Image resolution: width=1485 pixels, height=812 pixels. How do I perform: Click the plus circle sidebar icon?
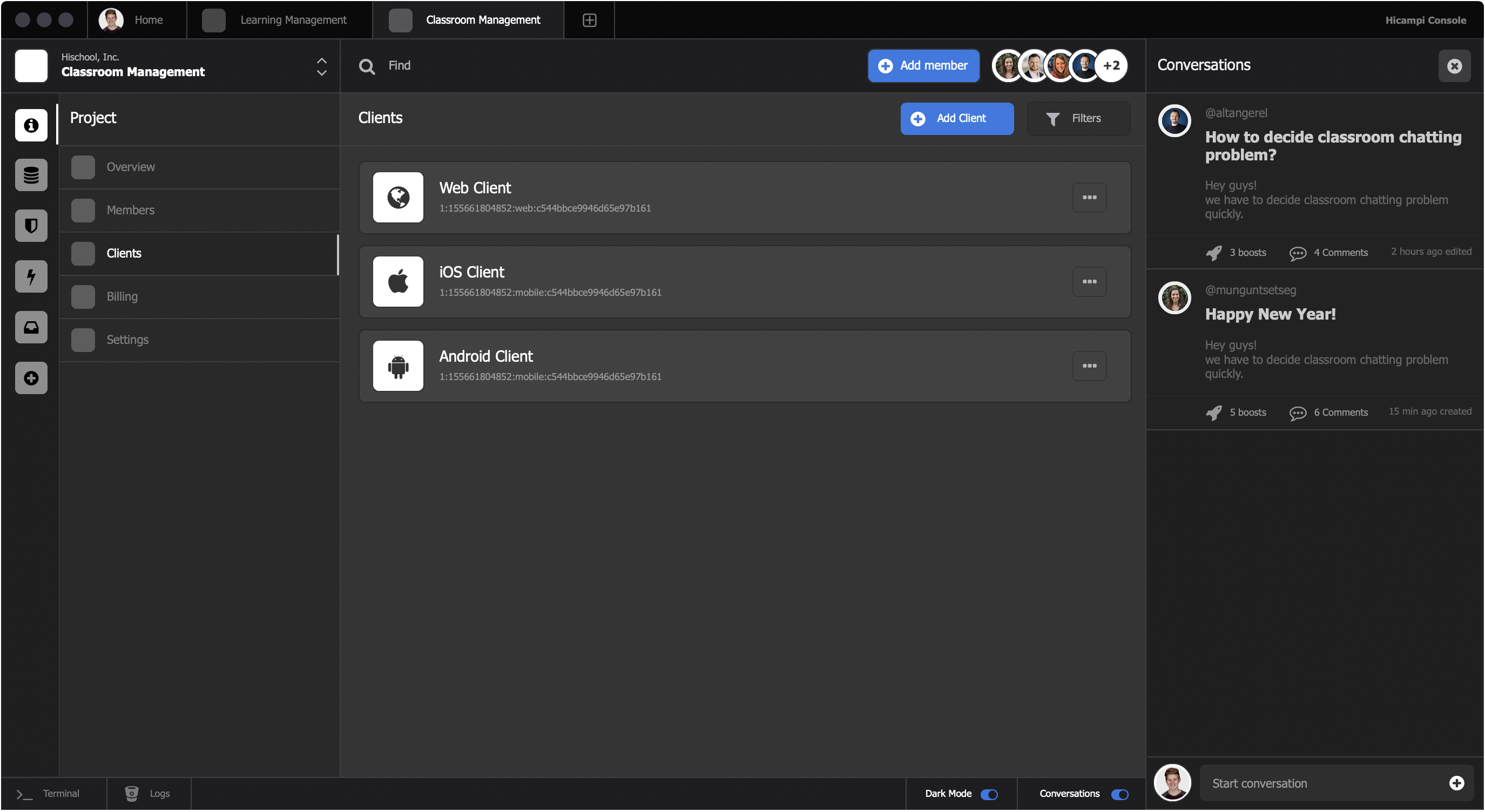31,378
